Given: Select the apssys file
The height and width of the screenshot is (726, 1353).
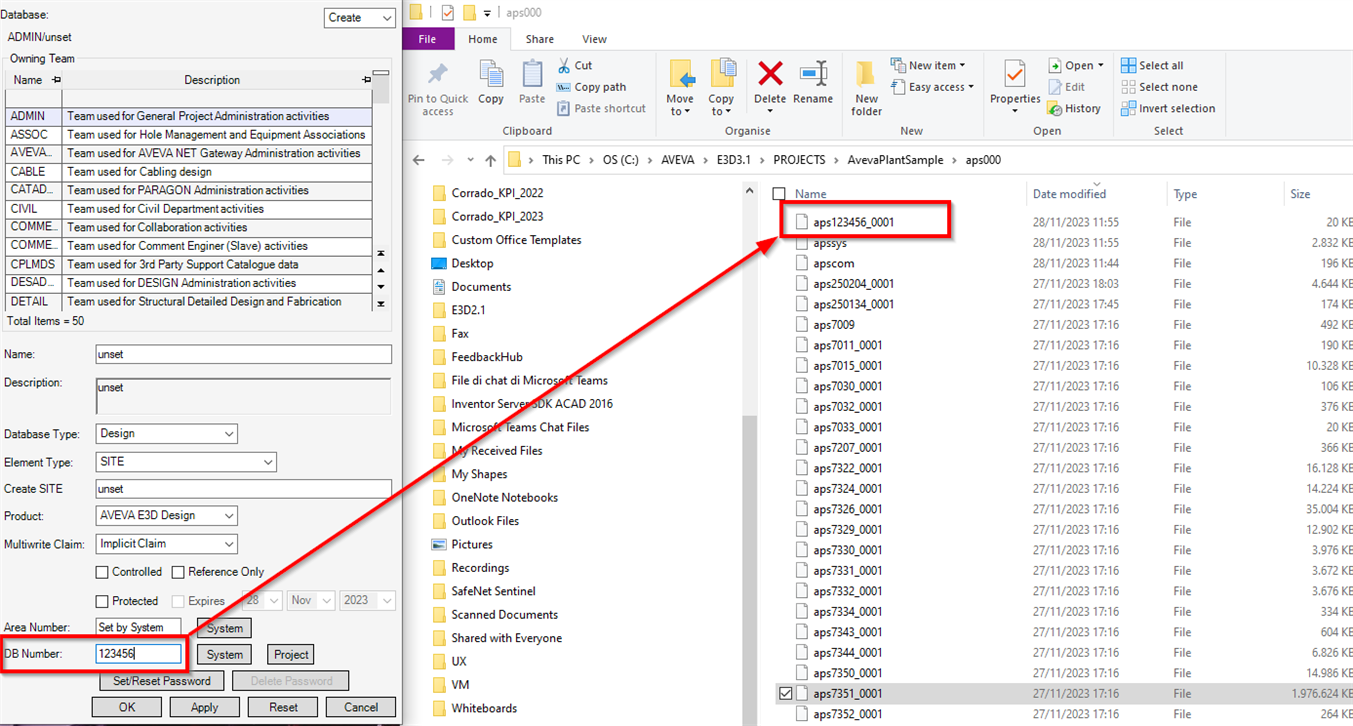Looking at the screenshot, I should (832, 243).
